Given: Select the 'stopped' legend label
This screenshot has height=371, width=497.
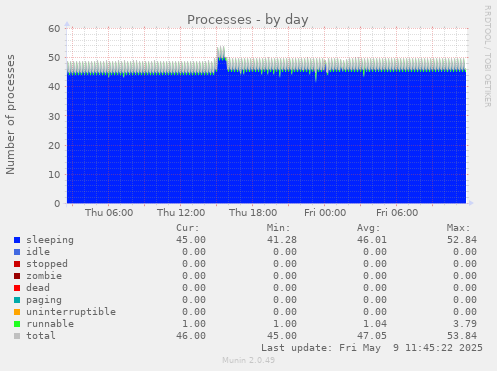Looking at the screenshot, I should coord(47,264).
